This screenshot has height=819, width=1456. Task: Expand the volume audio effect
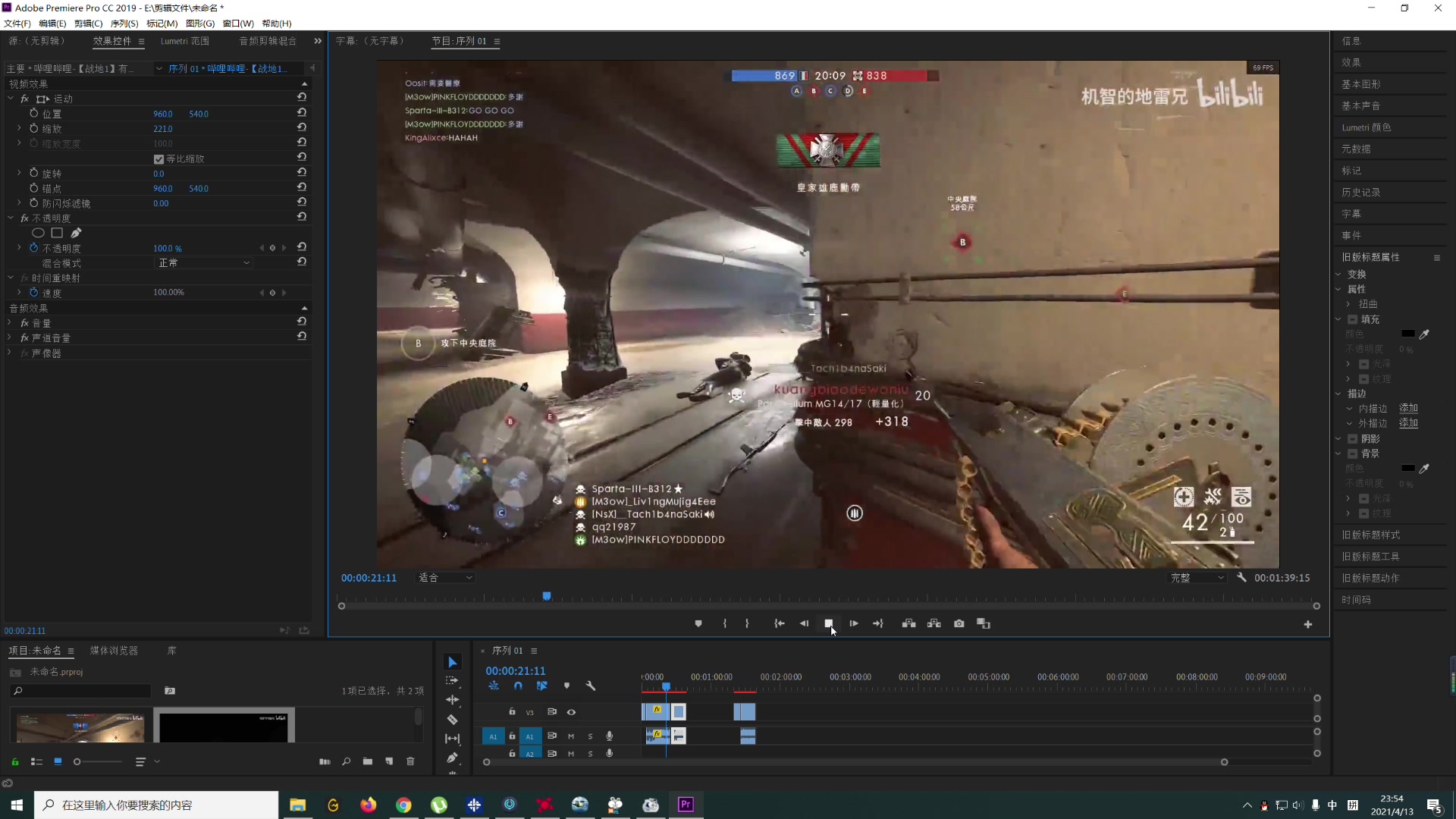click(9, 322)
